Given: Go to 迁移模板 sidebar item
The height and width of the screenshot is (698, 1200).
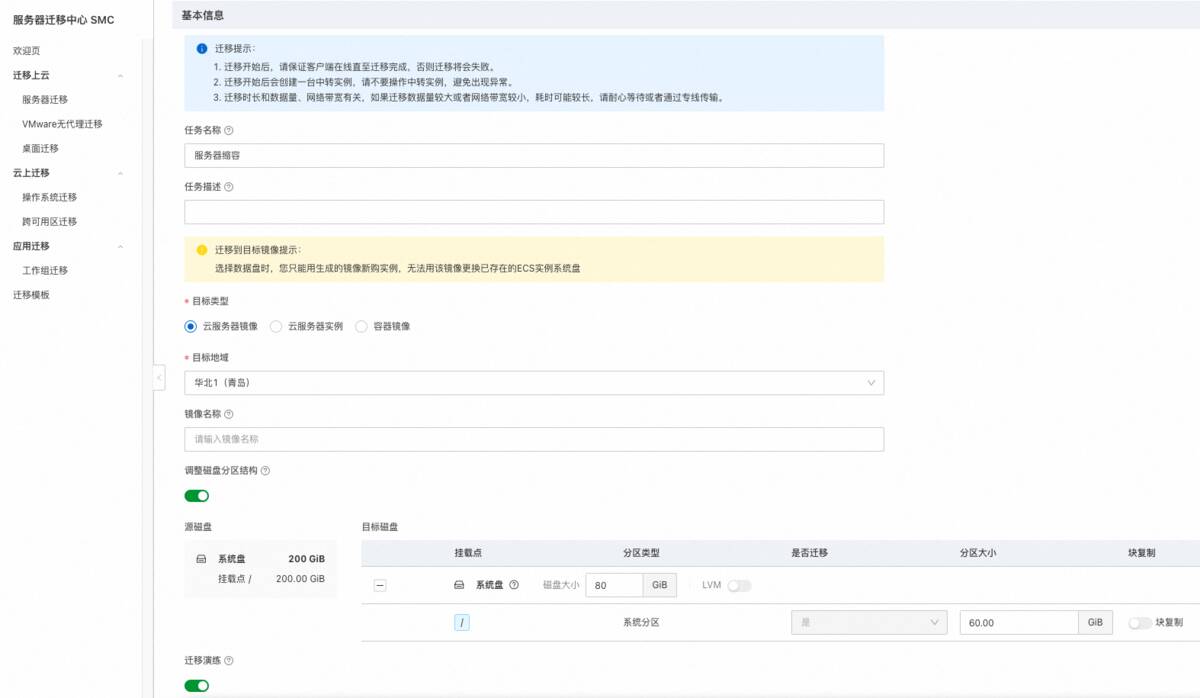Looking at the screenshot, I should [x=31, y=295].
